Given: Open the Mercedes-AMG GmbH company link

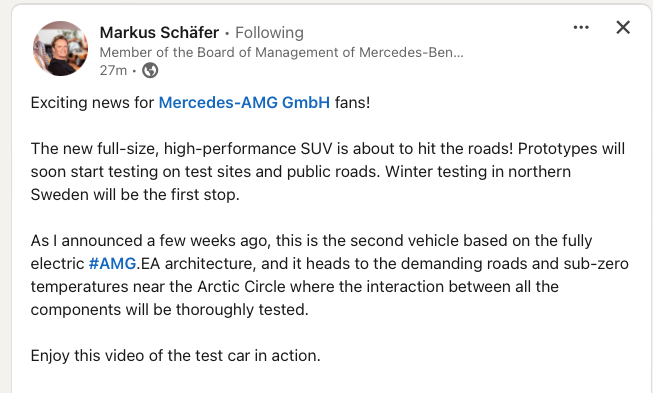Looking at the screenshot, I should (244, 102).
